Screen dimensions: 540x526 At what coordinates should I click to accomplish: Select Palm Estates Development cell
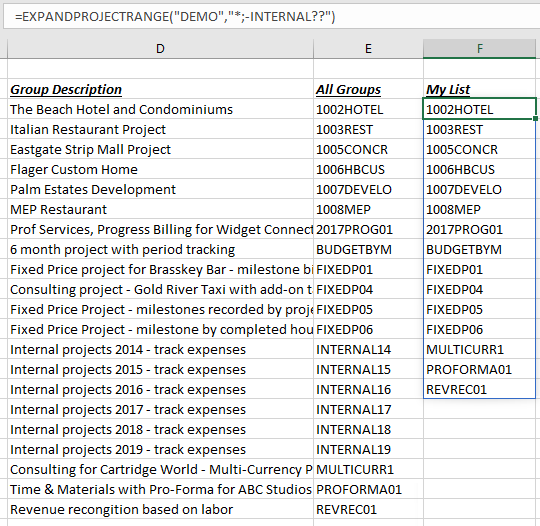[x=160, y=189]
